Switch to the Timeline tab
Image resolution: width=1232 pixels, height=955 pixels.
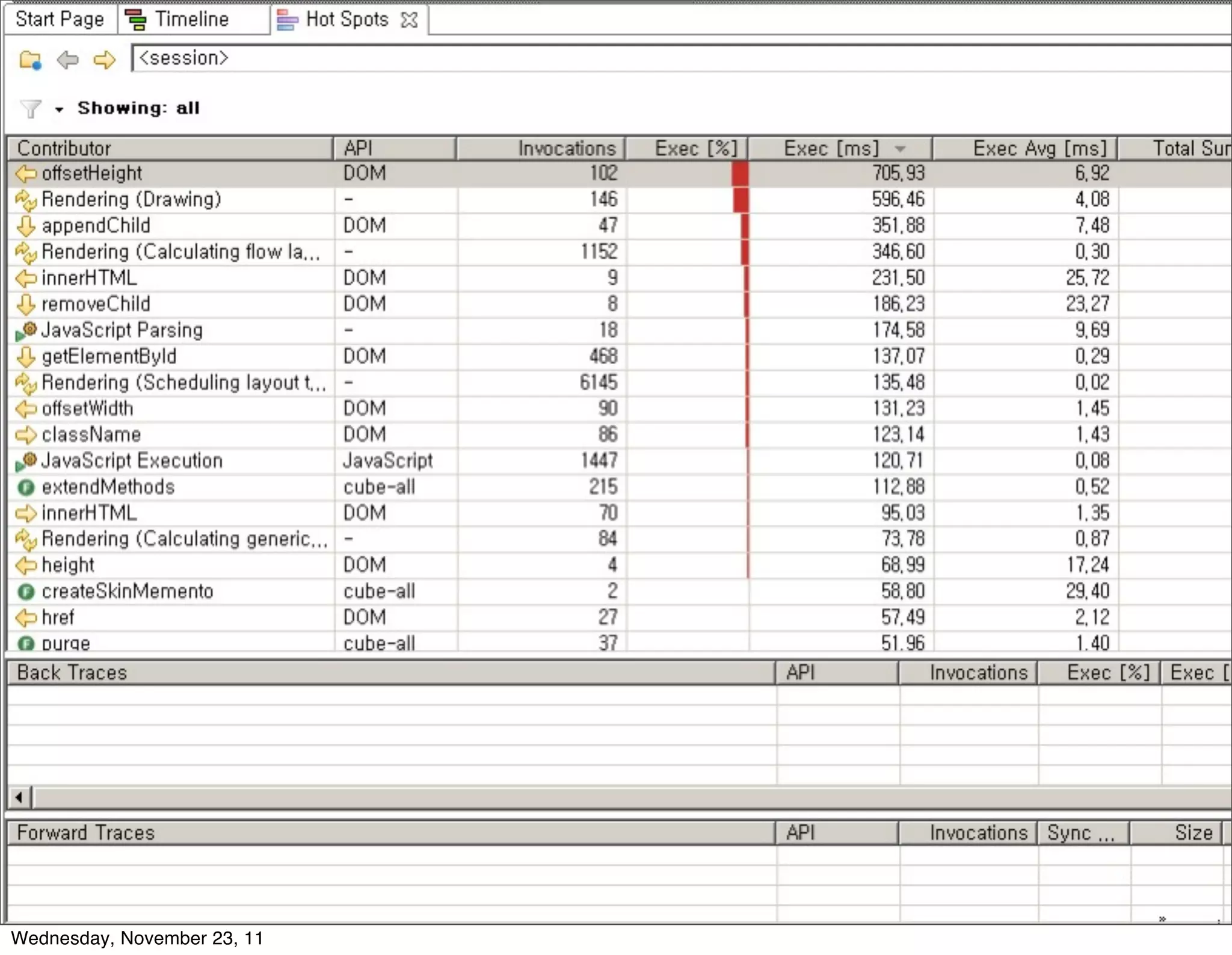[x=191, y=19]
